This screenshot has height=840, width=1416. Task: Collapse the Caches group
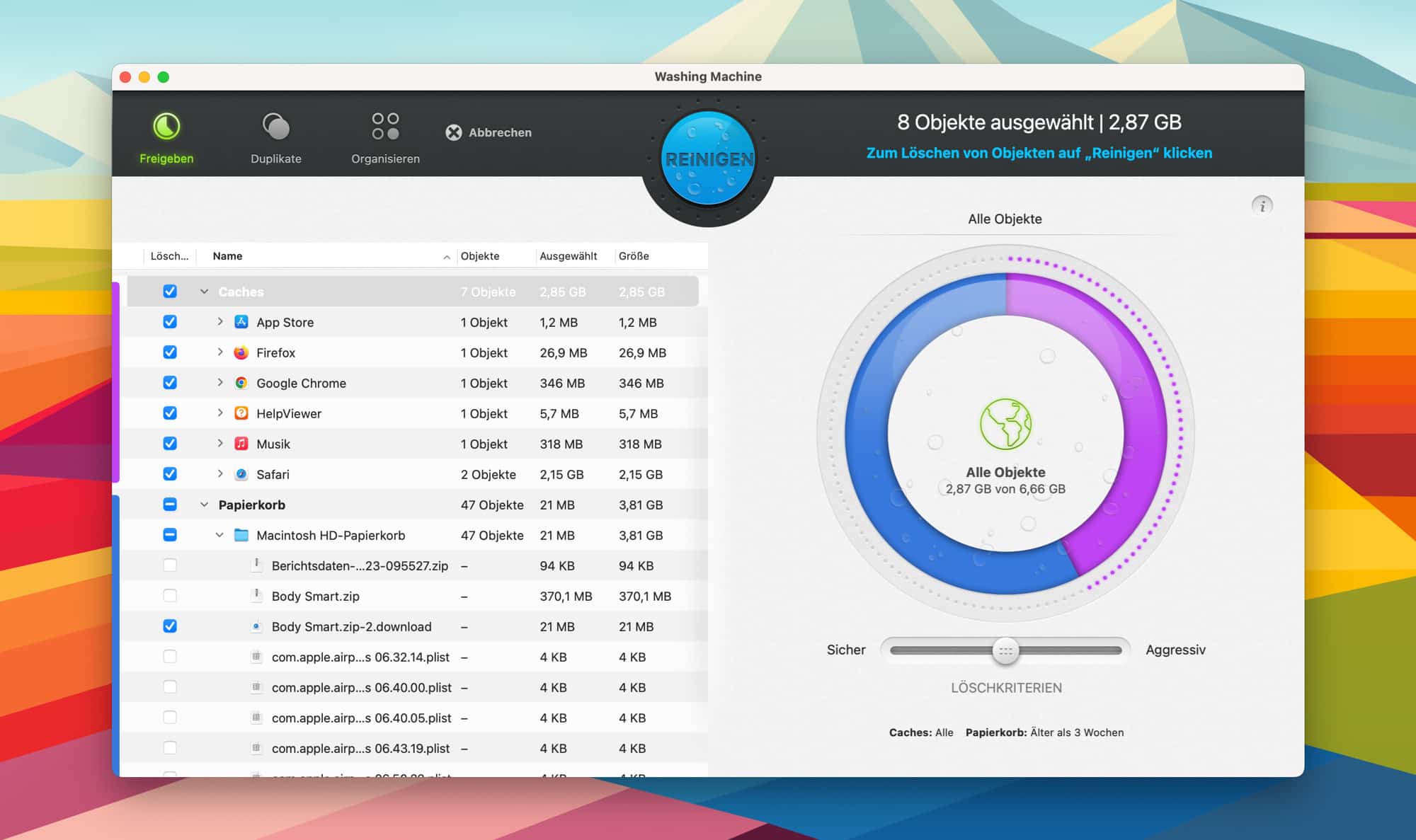[204, 292]
